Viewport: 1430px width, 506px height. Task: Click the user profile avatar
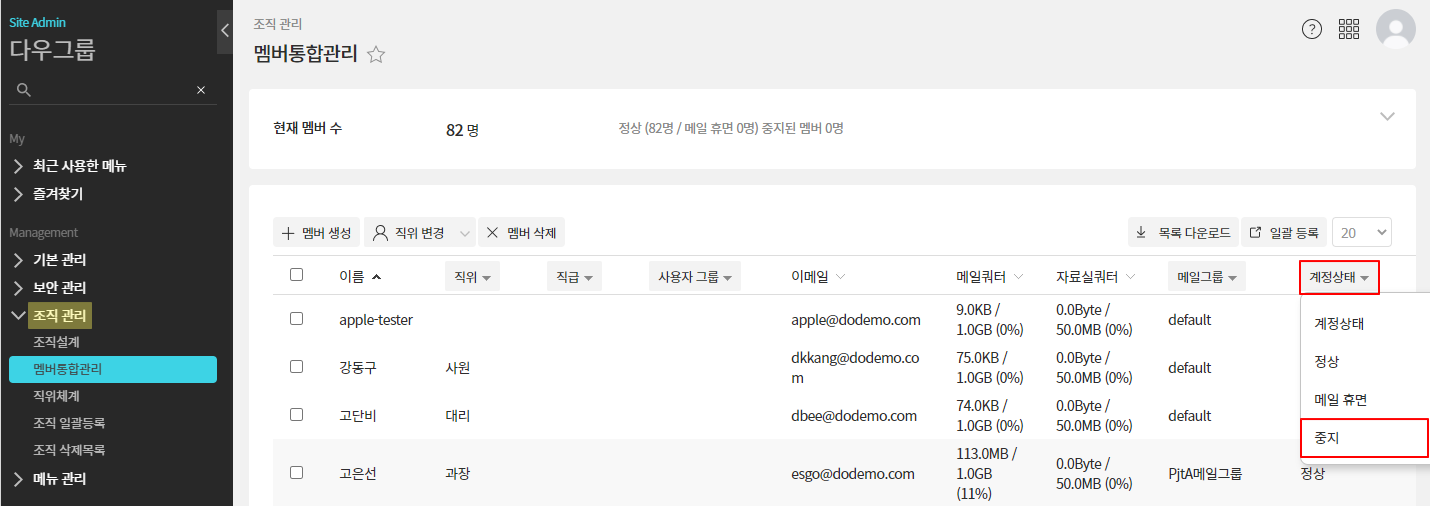point(1395,29)
